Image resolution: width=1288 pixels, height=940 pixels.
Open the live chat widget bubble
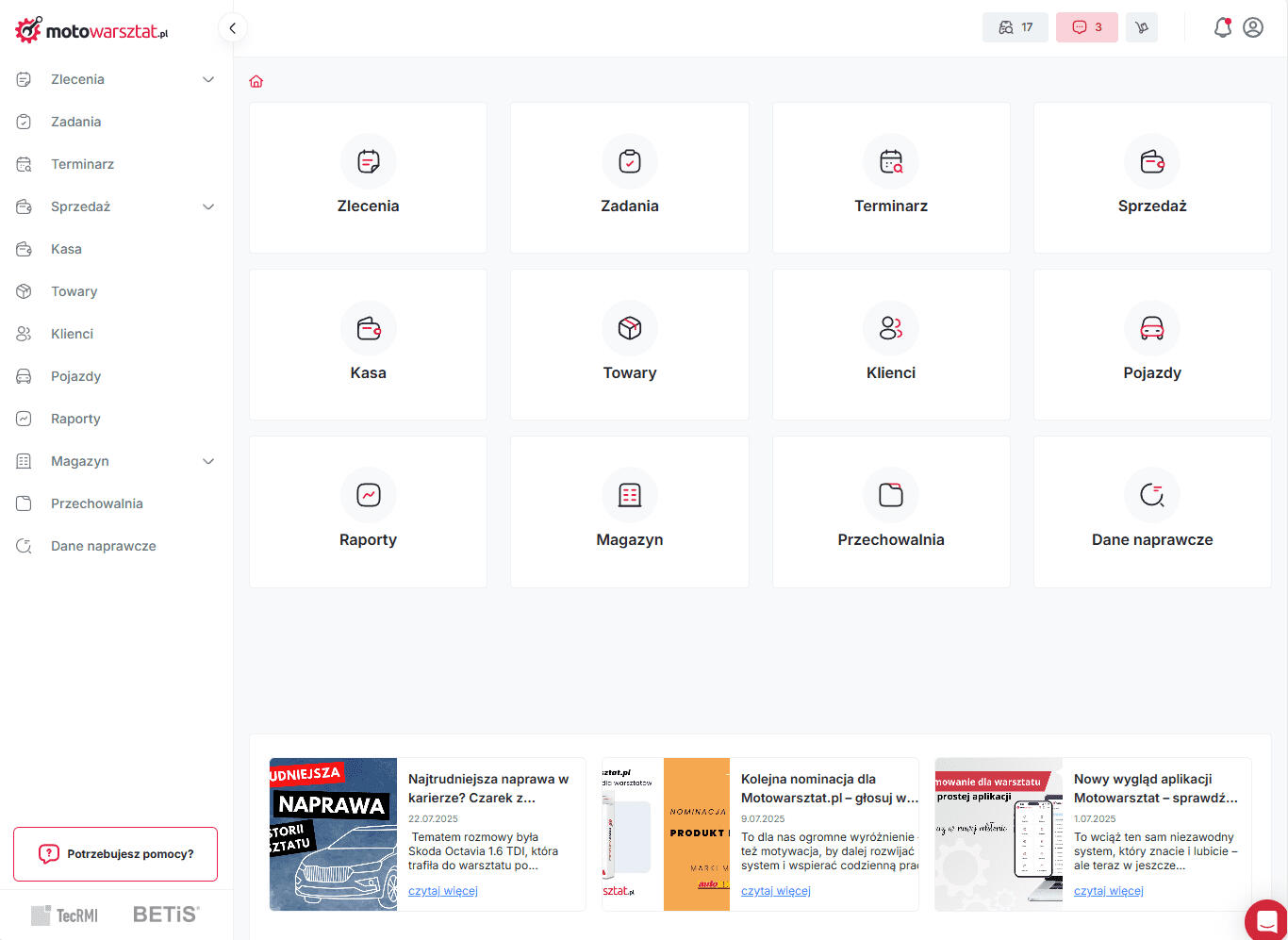[x=1266, y=920]
